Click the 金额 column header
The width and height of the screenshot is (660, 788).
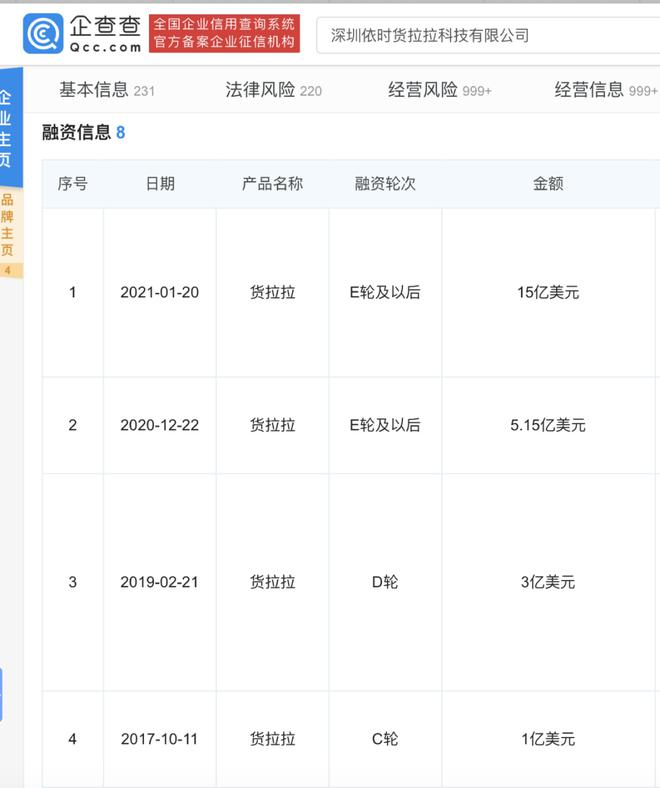[548, 183]
